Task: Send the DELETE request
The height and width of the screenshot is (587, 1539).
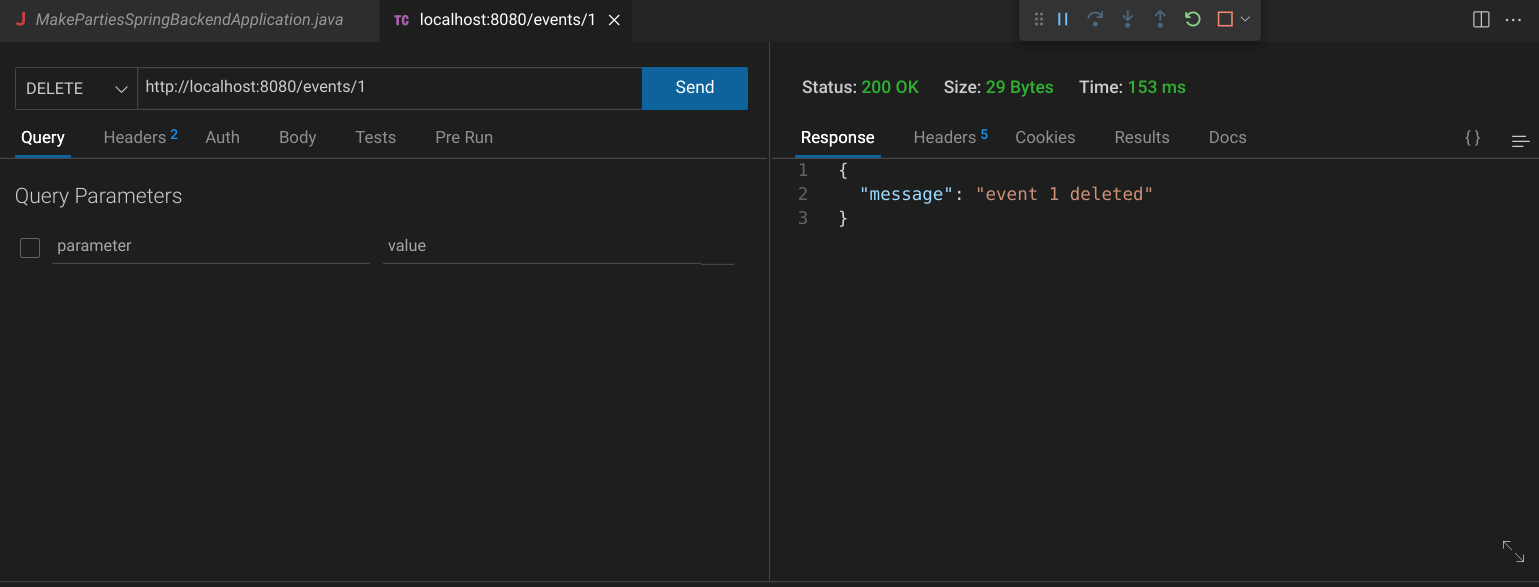Action: pos(694,88)
